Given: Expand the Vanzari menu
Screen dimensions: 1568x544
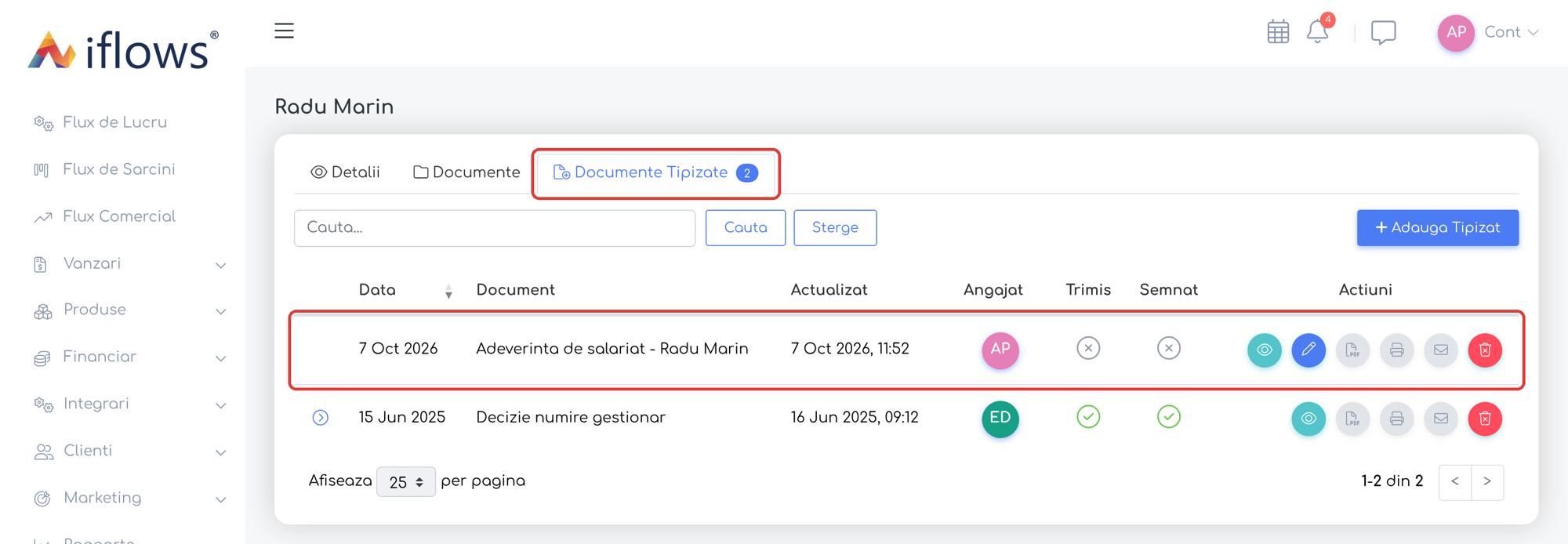Looking at the screenshot, I should [129, 264].
